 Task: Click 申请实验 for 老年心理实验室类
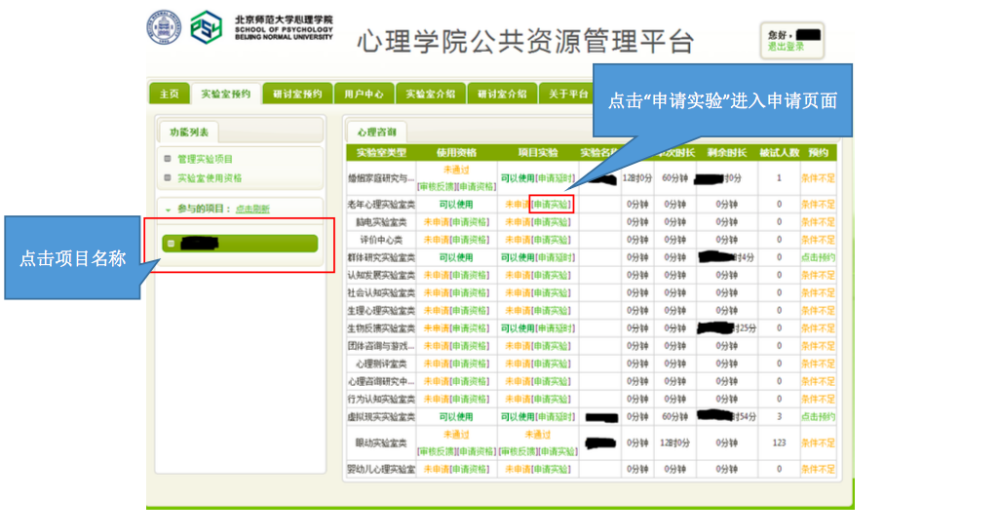point(551,204)
